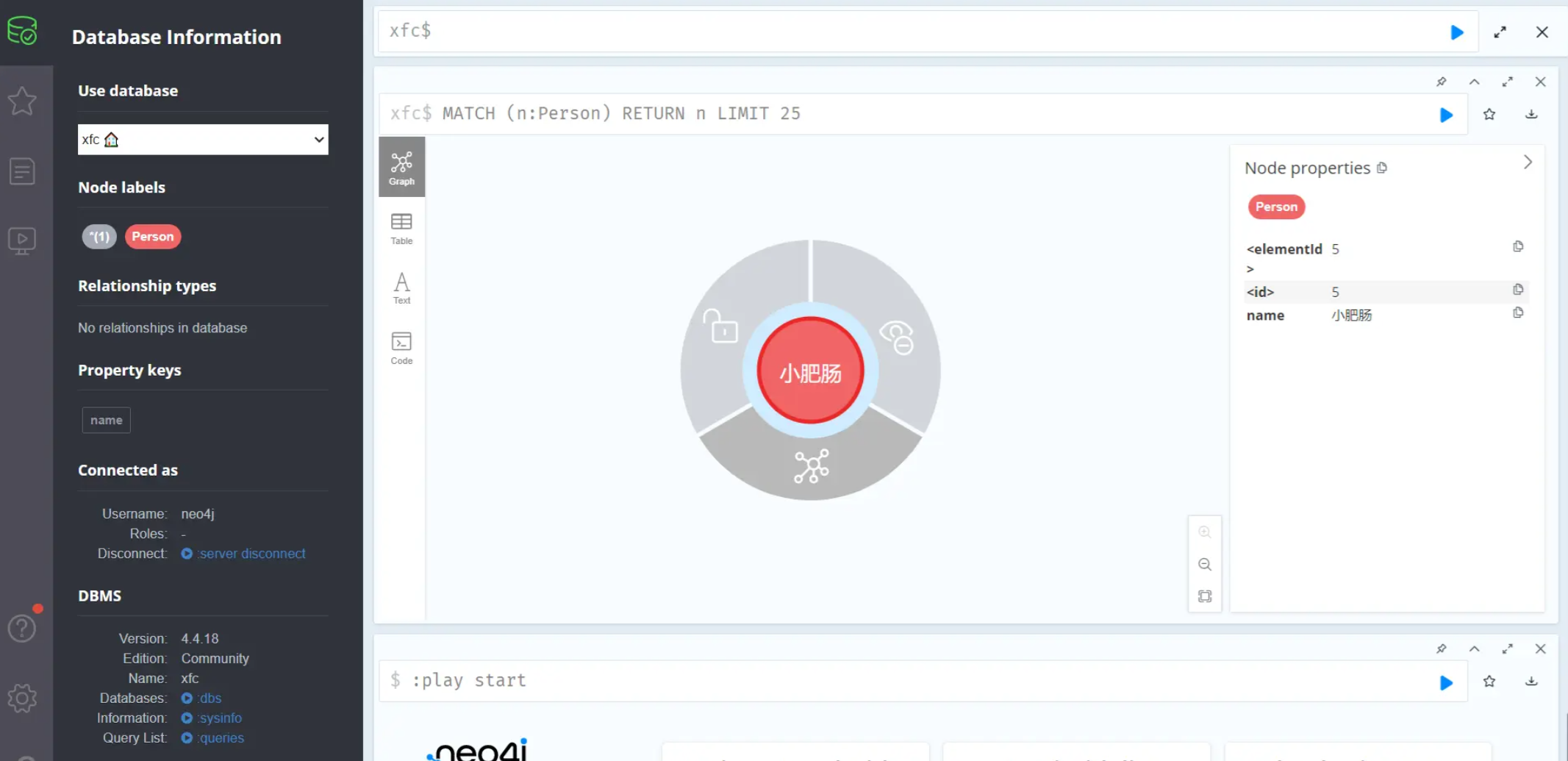Click the Person node label in sidebar
This screenshot has height=761, width=1568.
[x=153, y=237]
